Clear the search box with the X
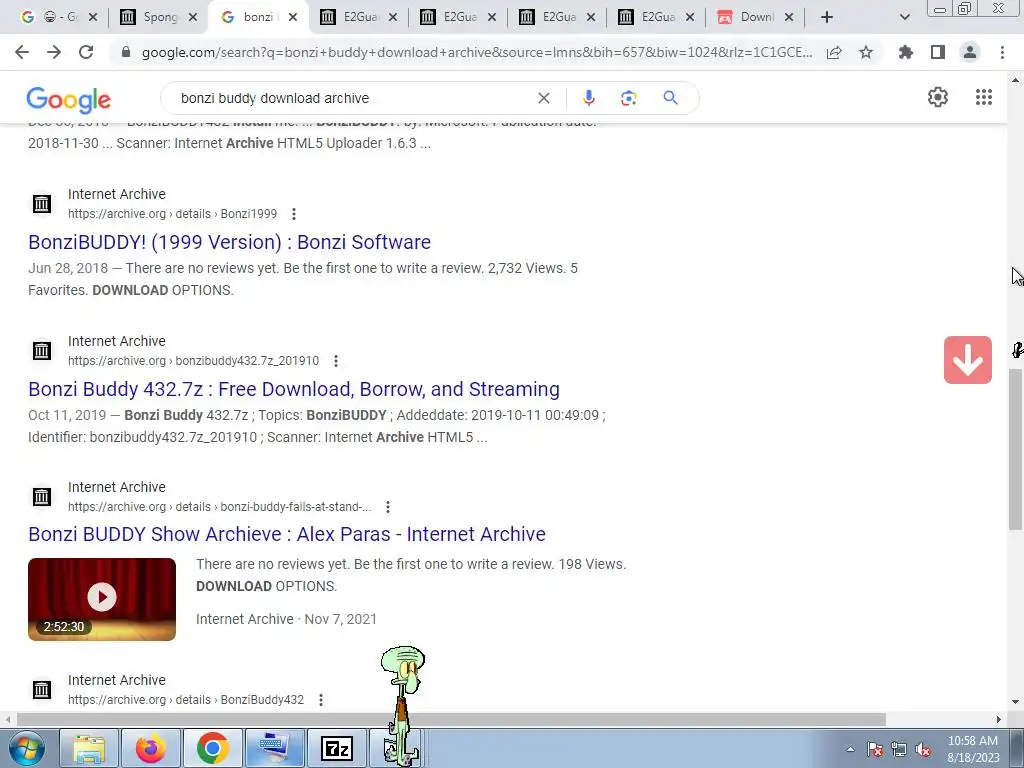 (x=543, y=98)
